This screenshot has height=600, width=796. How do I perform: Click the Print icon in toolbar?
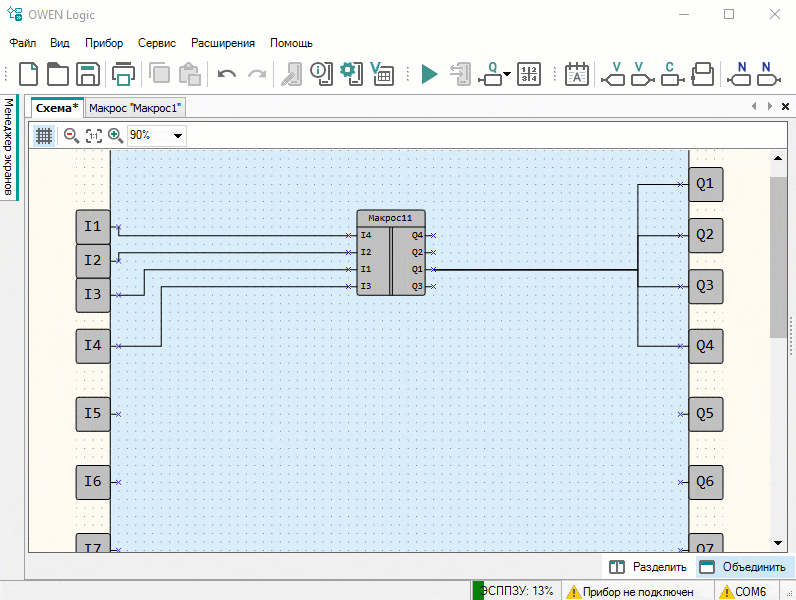click(x=123, y=74)
